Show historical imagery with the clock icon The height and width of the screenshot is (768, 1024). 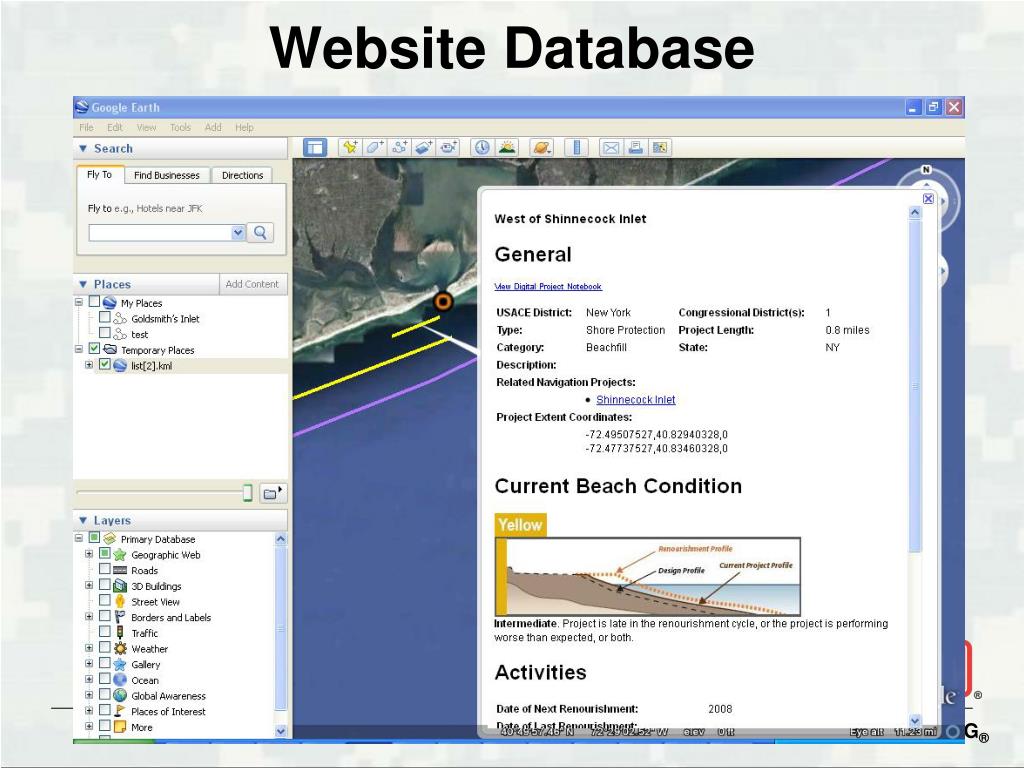pyautogui.click(x=482, y=148)
